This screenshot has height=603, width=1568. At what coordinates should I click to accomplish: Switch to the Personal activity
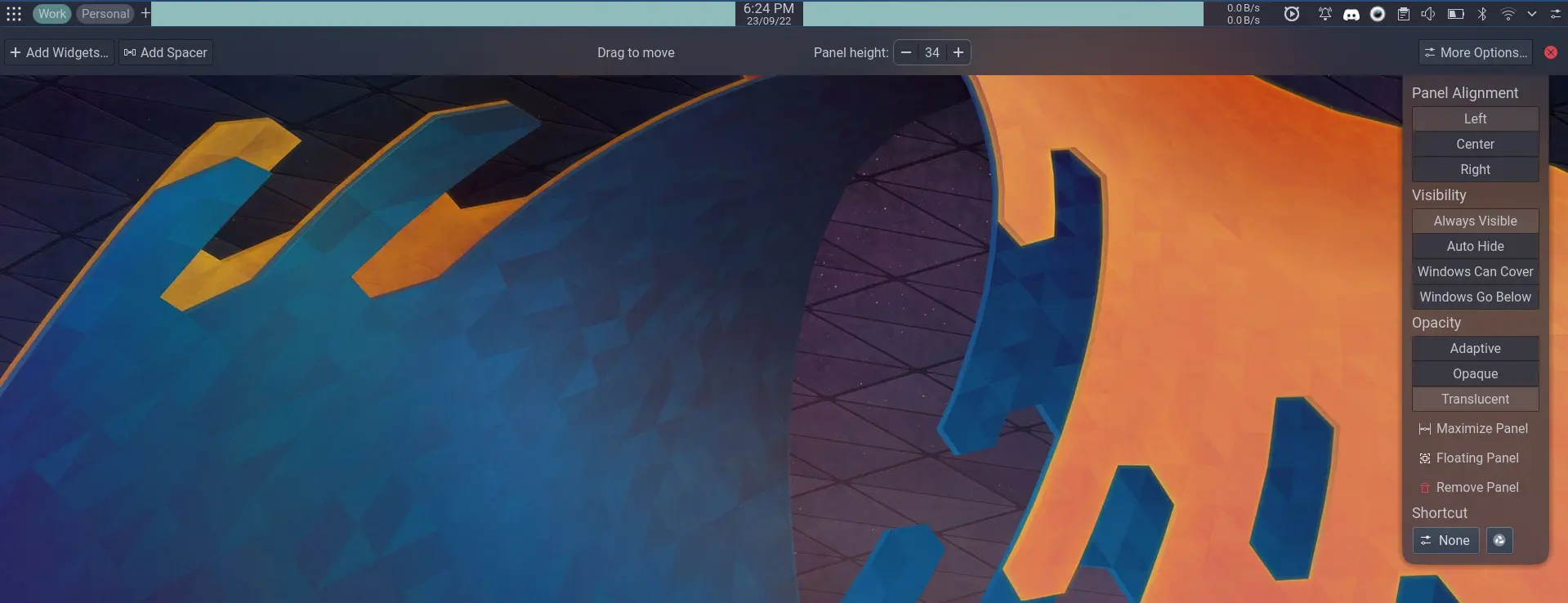point(105,14)
